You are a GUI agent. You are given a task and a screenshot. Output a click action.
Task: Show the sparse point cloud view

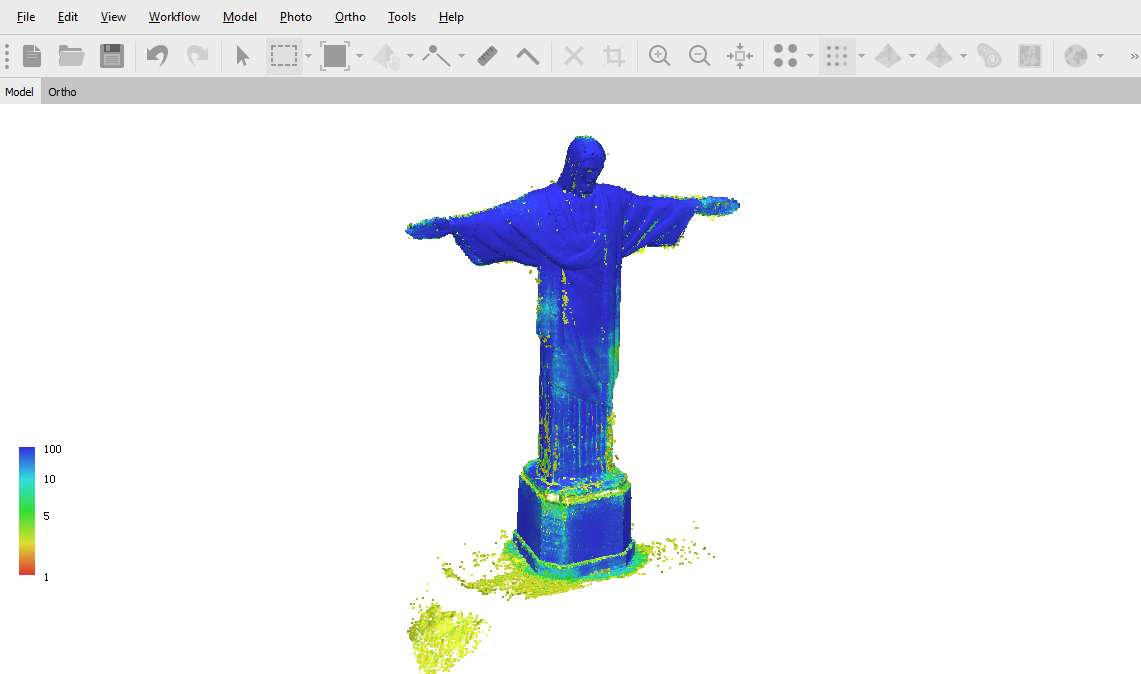786,56
